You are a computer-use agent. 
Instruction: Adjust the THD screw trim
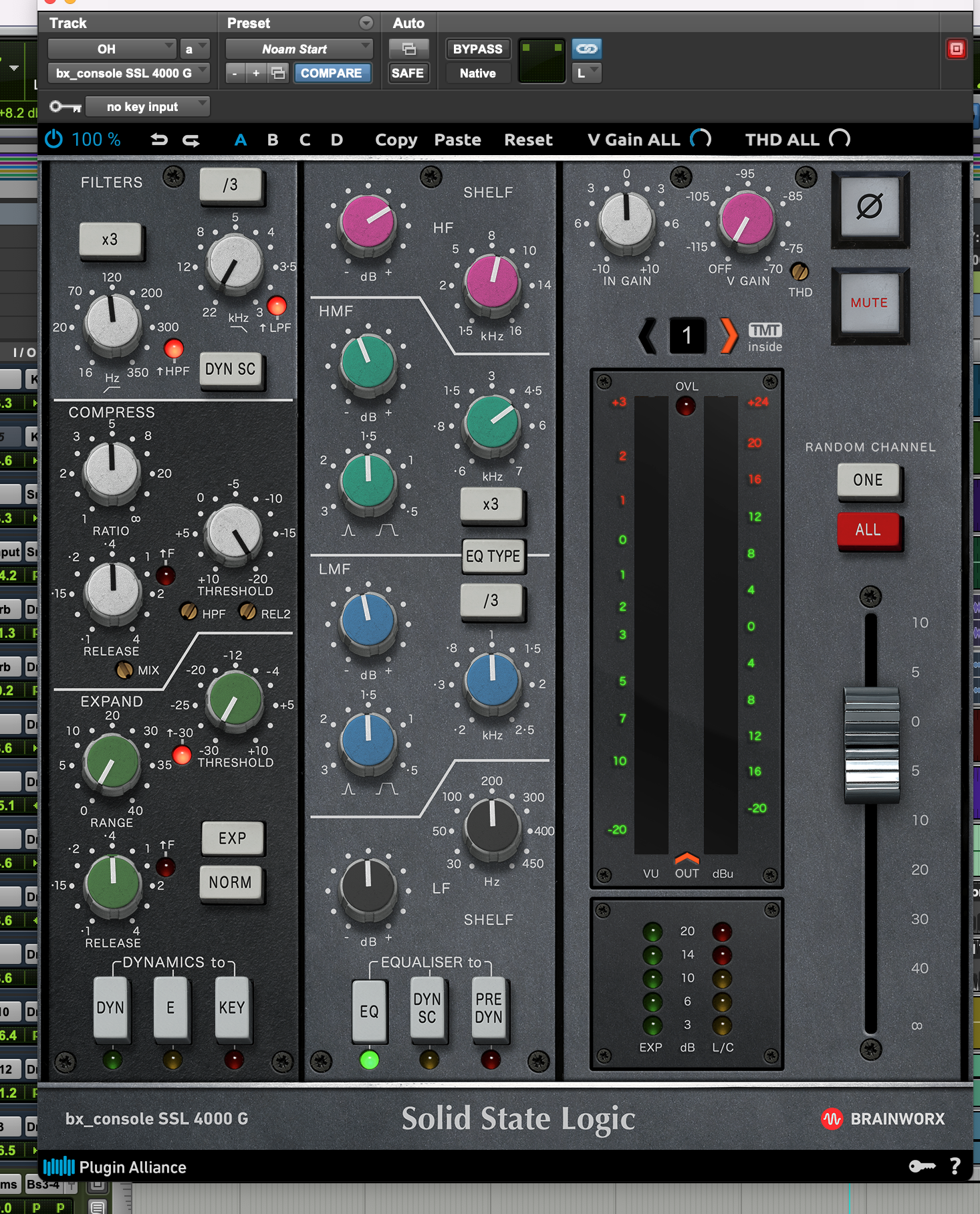(800, 271)
